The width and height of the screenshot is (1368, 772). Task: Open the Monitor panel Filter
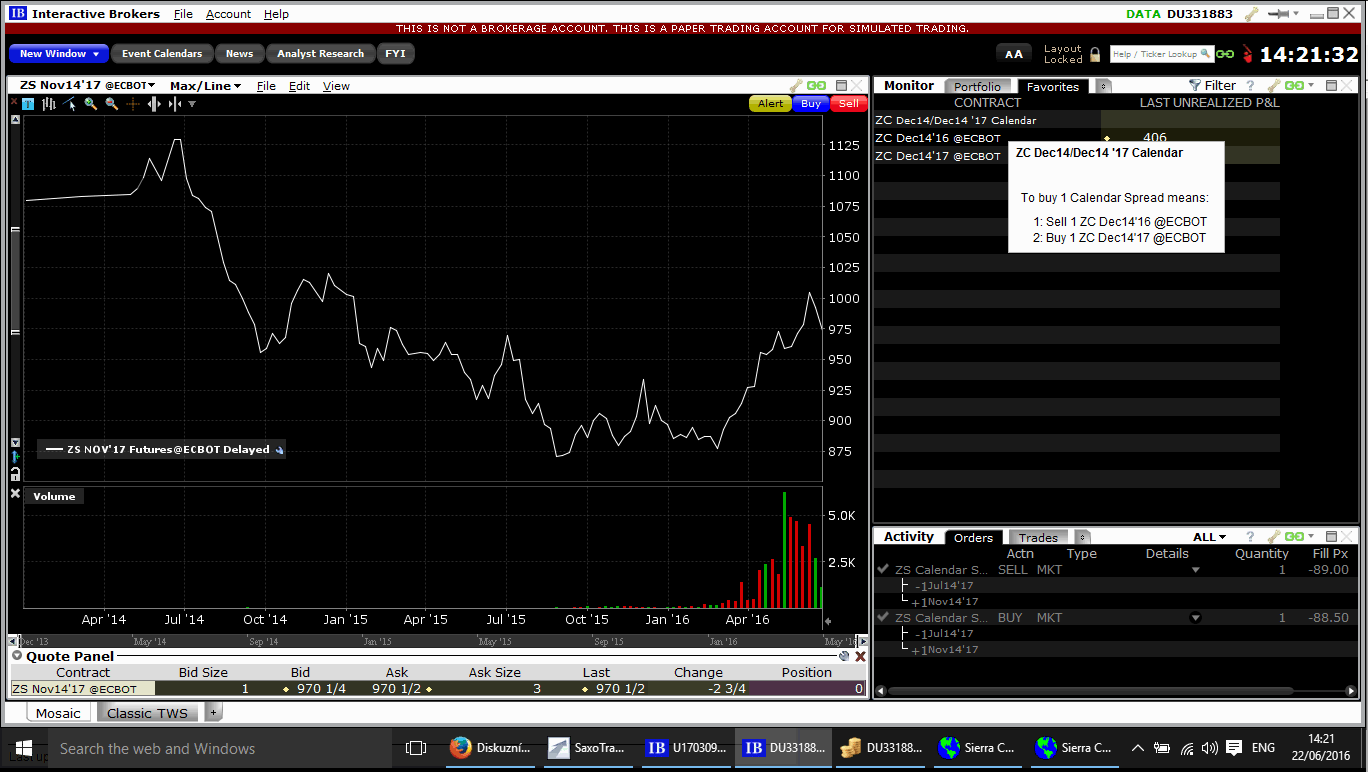point(1212,86)
